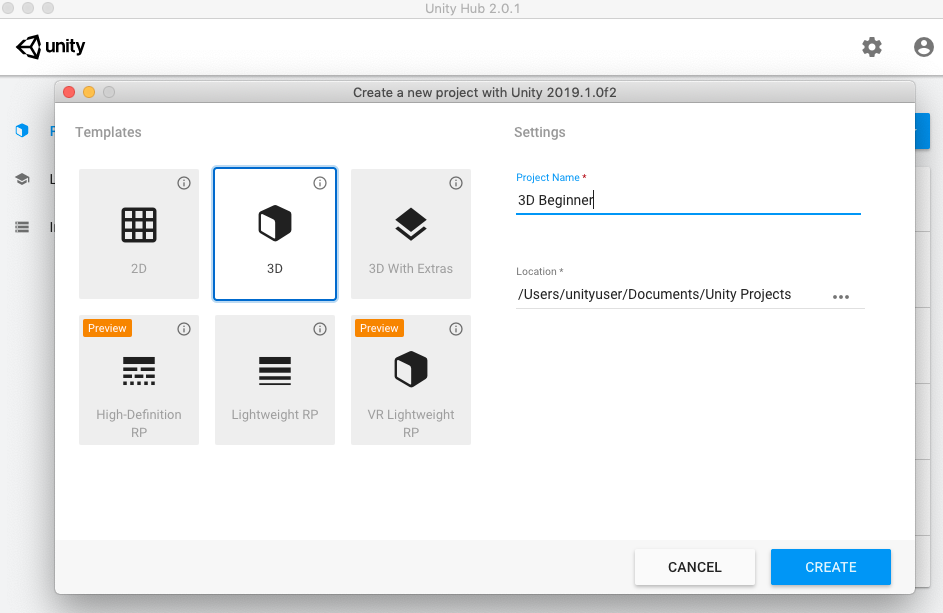This screenshot has width=943, height=613.
Task: Click the 3D With Extras layers icon
Action: coord(411,224)
